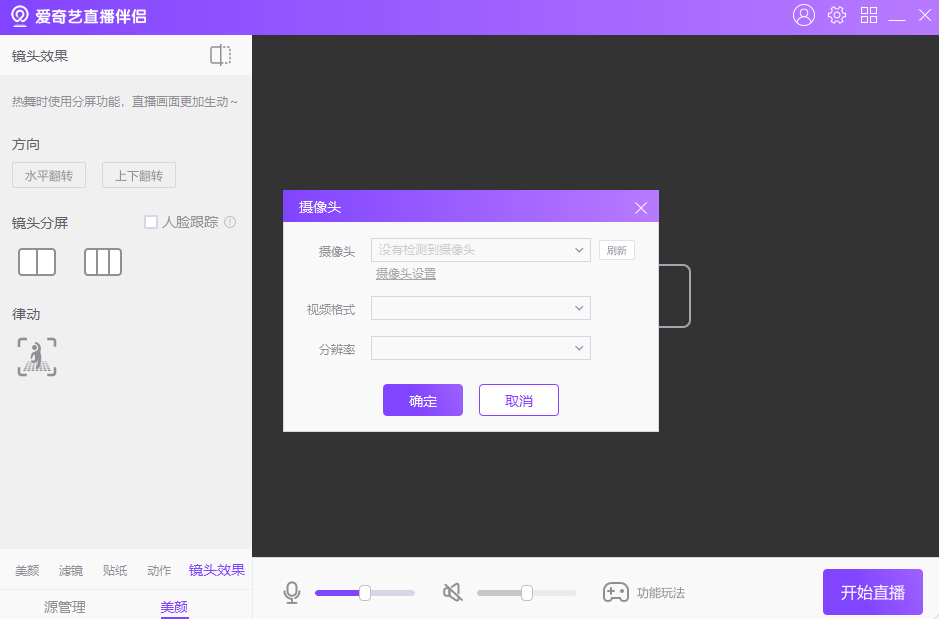Click the 律动 dance rhythm effect icon
Image resolution: width=939 pixels, height=619 pixels.
(36, 357)
